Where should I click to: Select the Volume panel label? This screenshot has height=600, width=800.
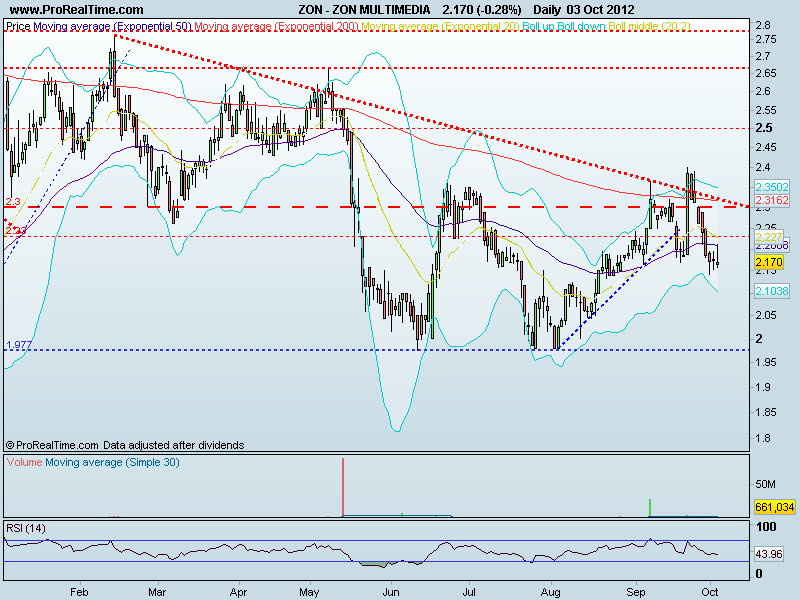pos(24,462)
